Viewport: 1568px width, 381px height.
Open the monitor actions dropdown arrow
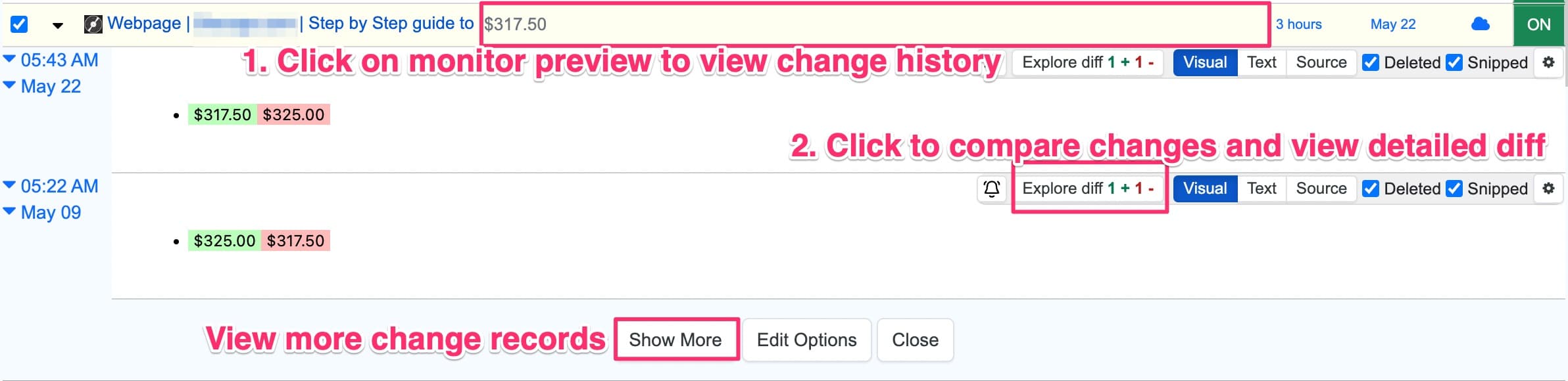(57, 25)
